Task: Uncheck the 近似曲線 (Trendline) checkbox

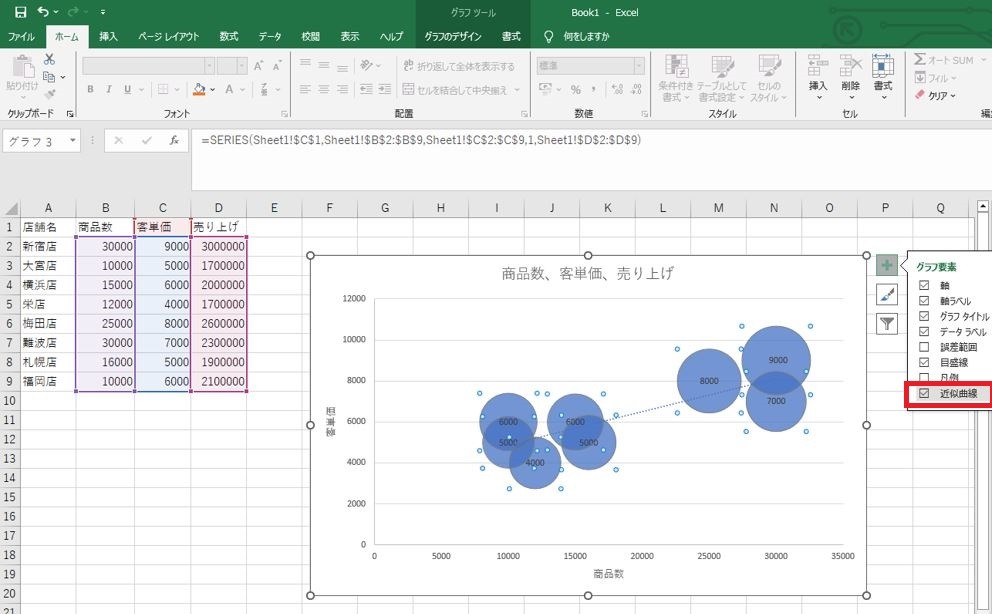Action: tap(924, 393)
